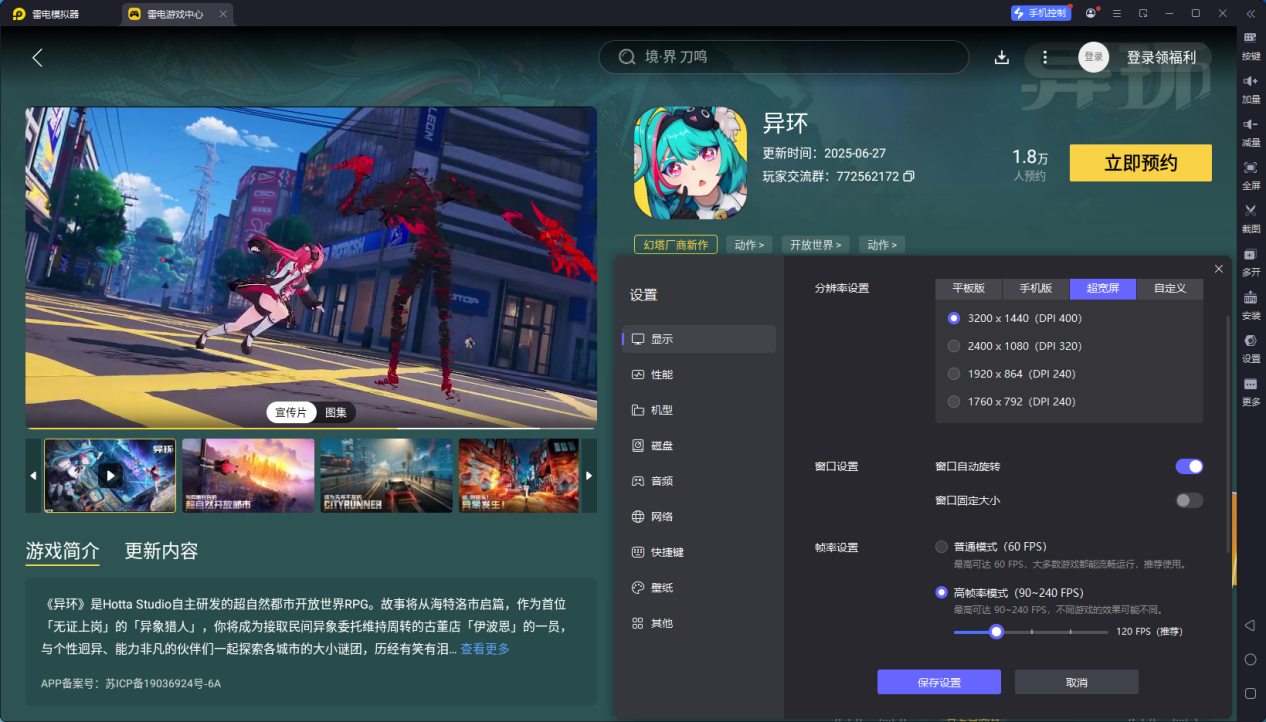This screenshot has height=722, width=1266.
Task: Open 快捷键 settings category
Action: point(699,552)
